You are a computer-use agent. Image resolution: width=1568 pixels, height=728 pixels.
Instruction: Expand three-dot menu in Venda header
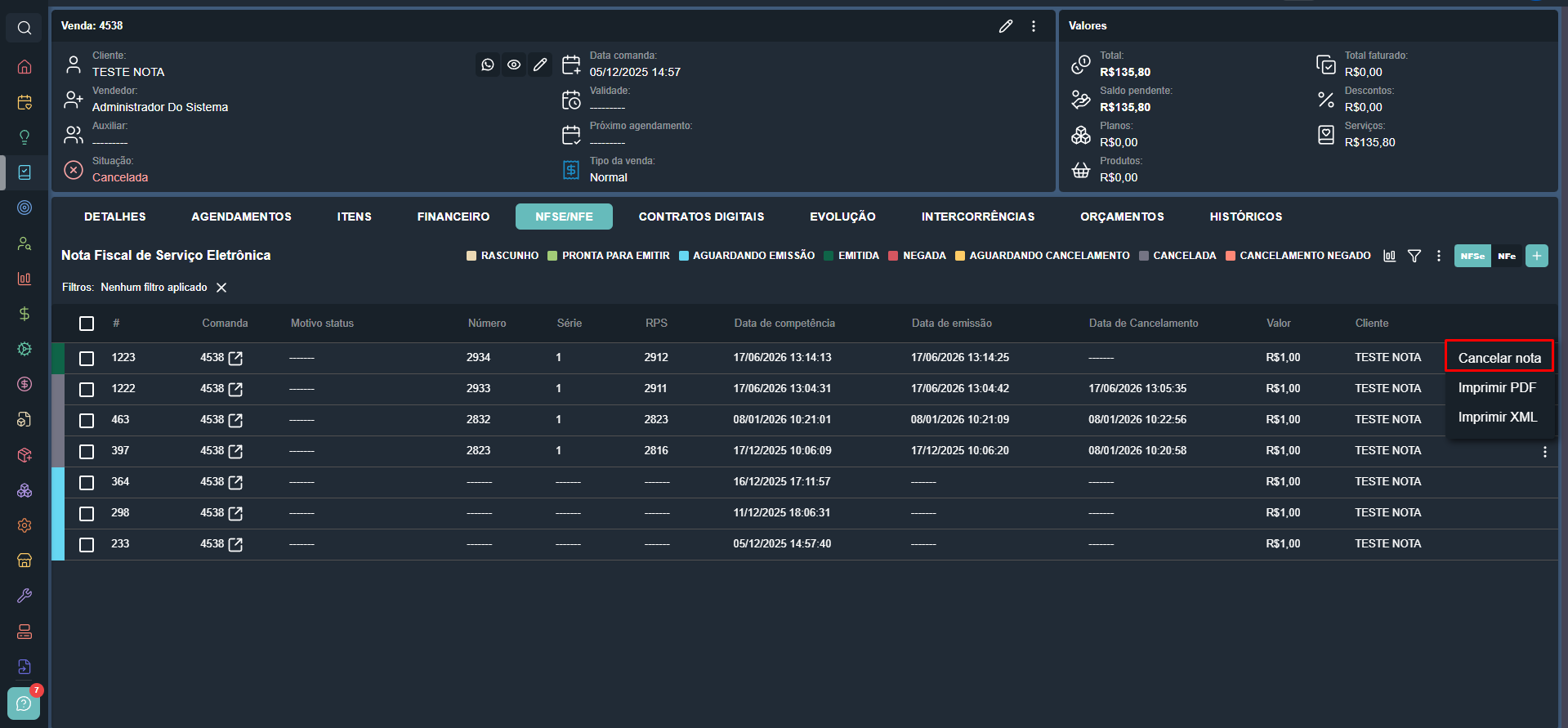click(1034, 26)
